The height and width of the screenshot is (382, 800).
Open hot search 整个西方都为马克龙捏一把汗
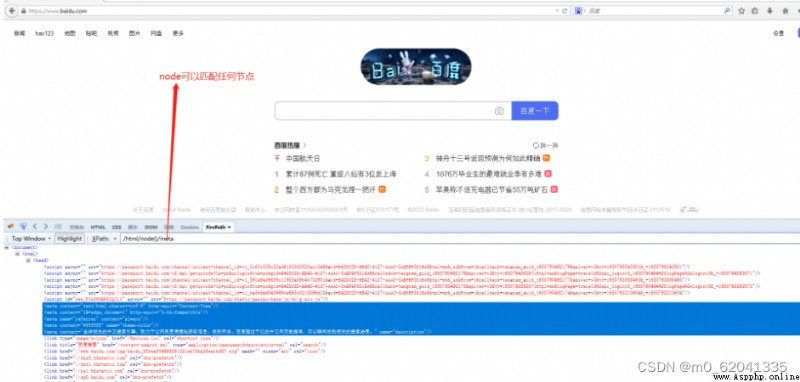click(x=331, y=190)
